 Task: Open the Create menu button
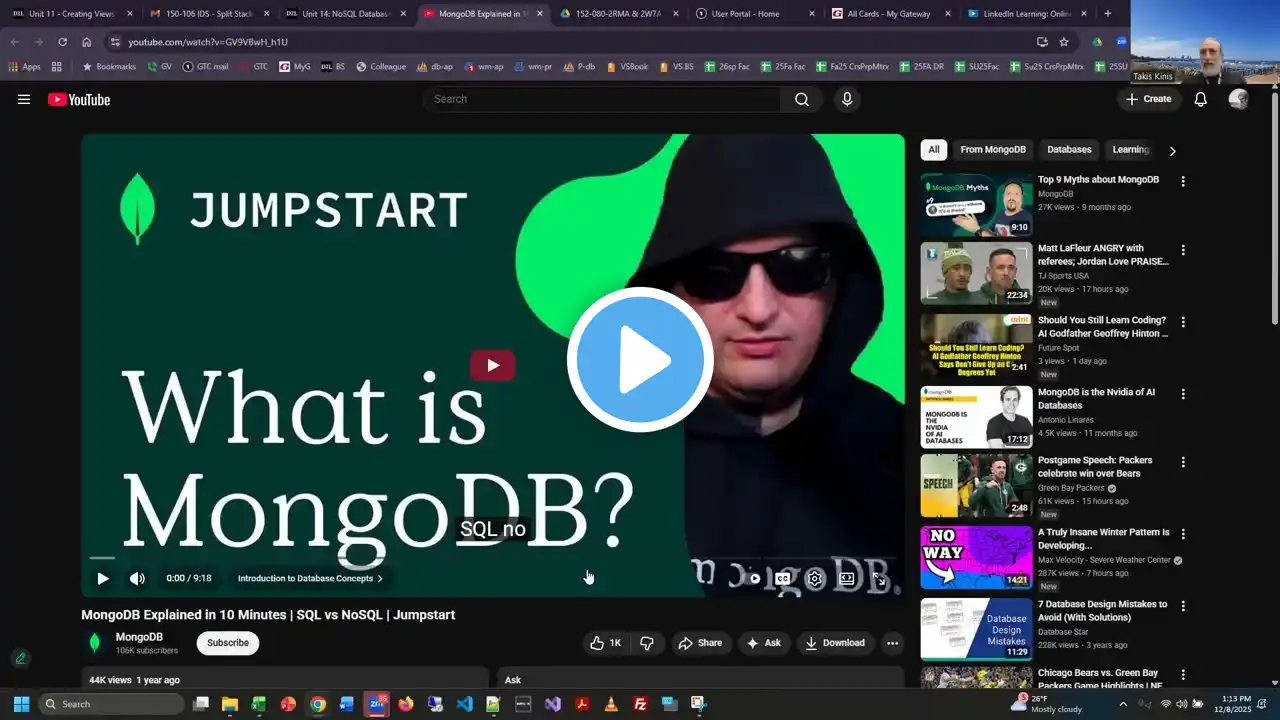[1148, 99]
